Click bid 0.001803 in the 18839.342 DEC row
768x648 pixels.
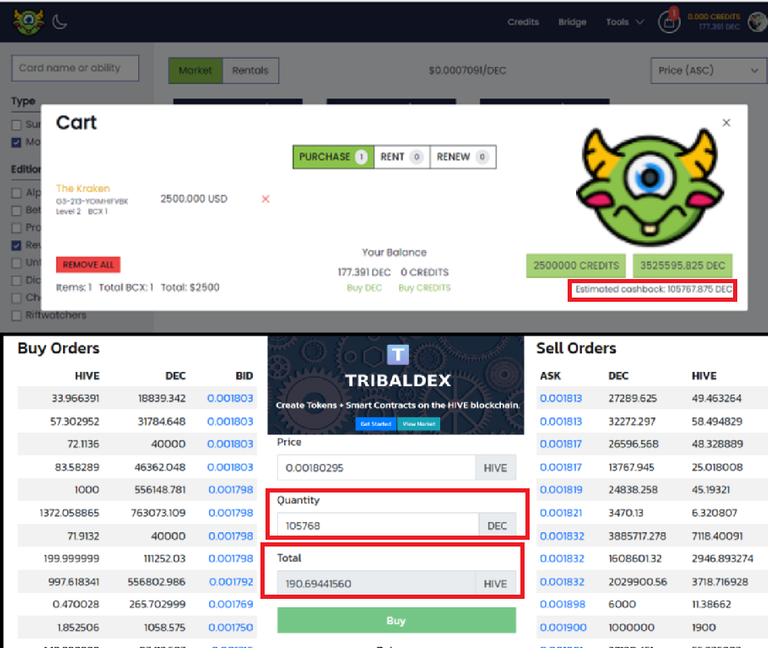point(230,398)
